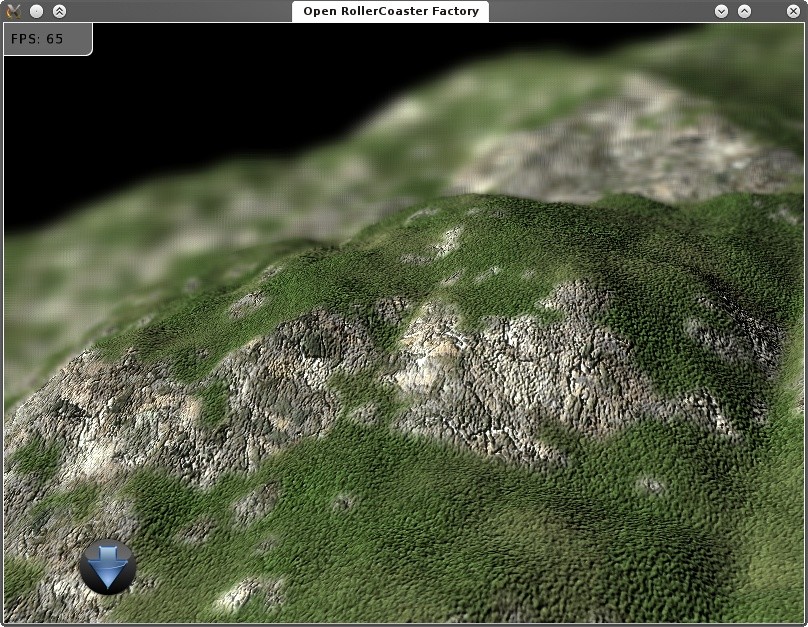Click the blue down arrow button

point(107,567)
